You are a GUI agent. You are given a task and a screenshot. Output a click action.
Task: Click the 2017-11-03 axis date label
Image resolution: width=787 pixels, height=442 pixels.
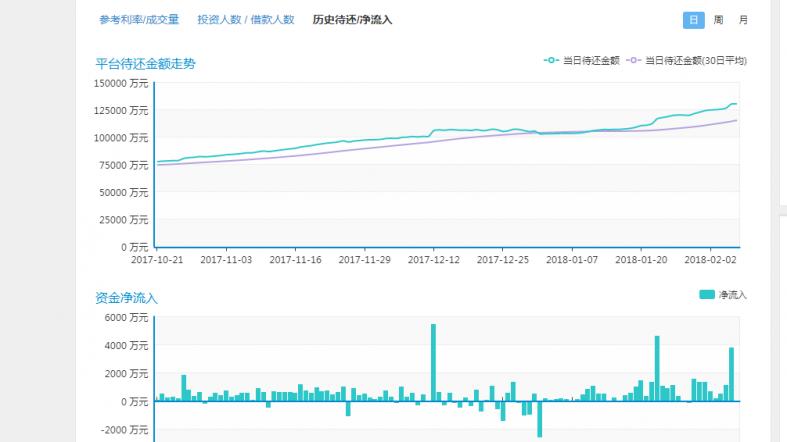tap(226, 259)
